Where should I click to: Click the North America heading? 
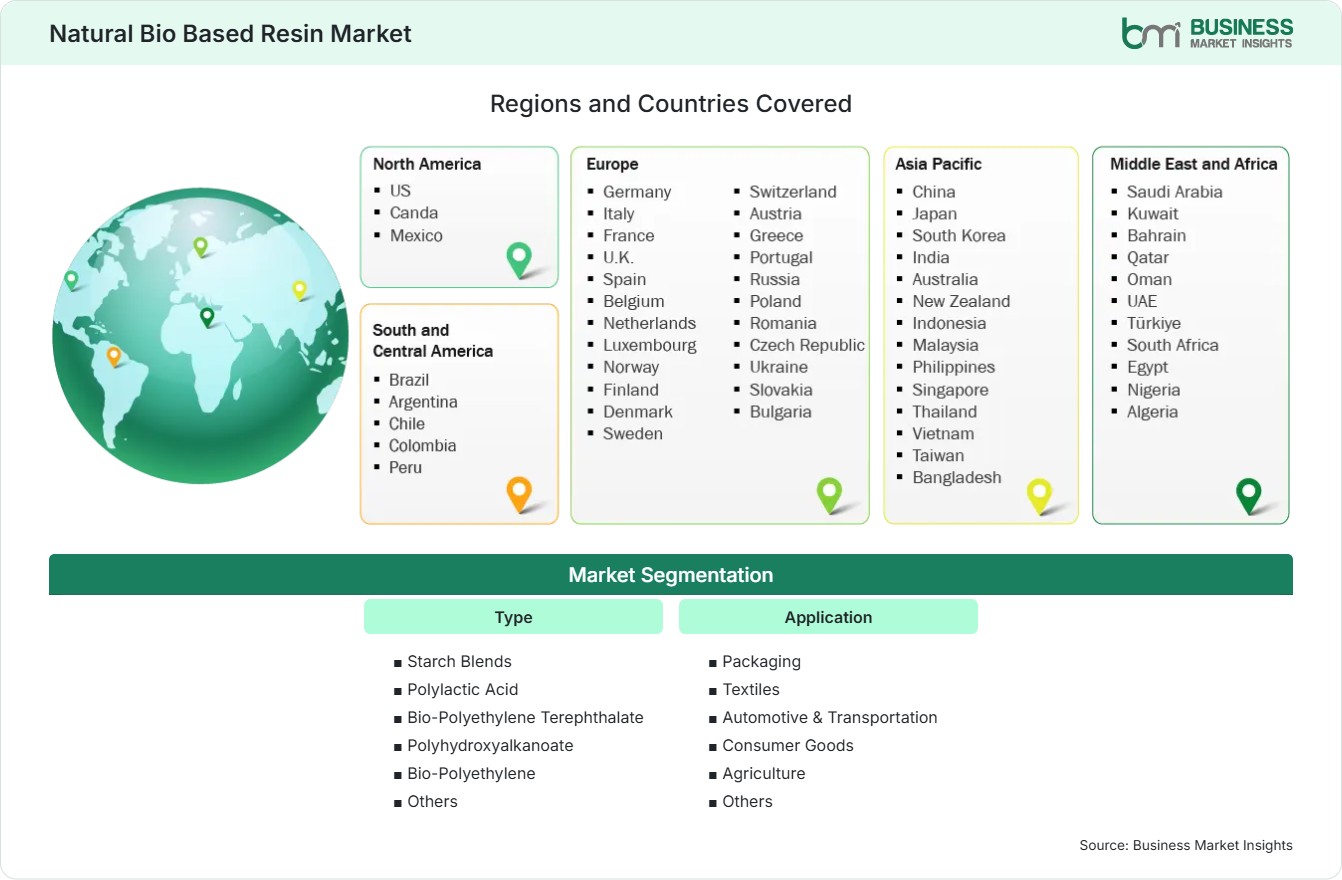click(427, 164)
